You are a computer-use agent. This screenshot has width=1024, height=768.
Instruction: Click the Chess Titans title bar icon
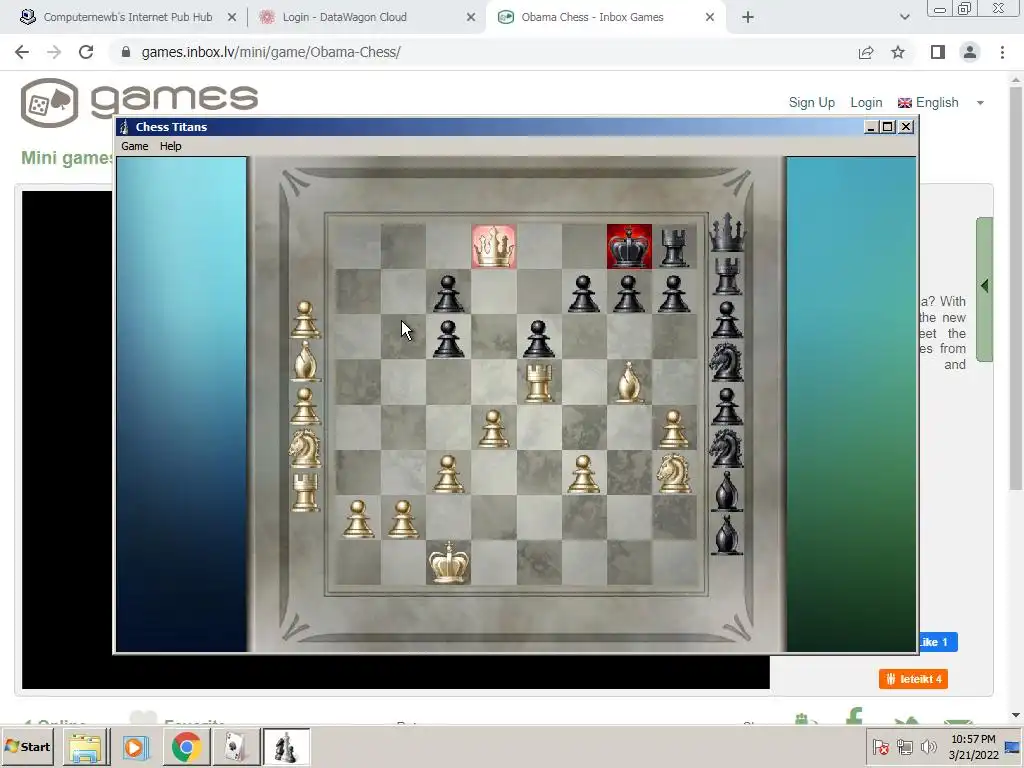click(125, 127)
